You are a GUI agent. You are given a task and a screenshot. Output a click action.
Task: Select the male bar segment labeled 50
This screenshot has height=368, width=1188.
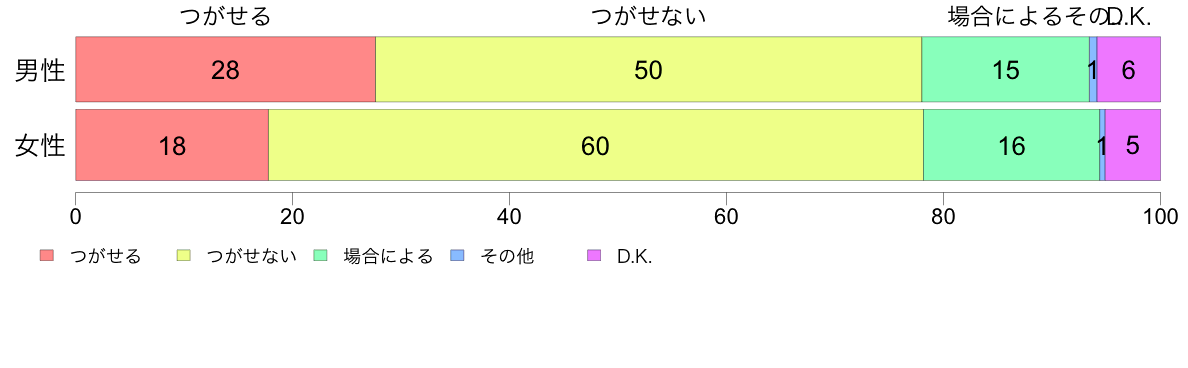tap(649, 69)
